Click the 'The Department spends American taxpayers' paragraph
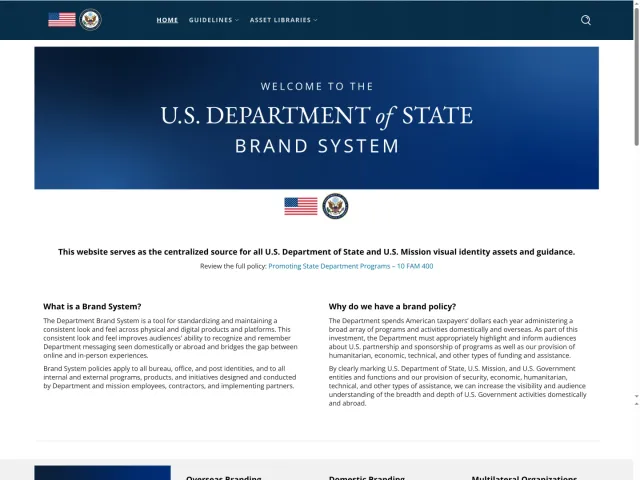The image size is (640, 480). (x=453, y=338)
